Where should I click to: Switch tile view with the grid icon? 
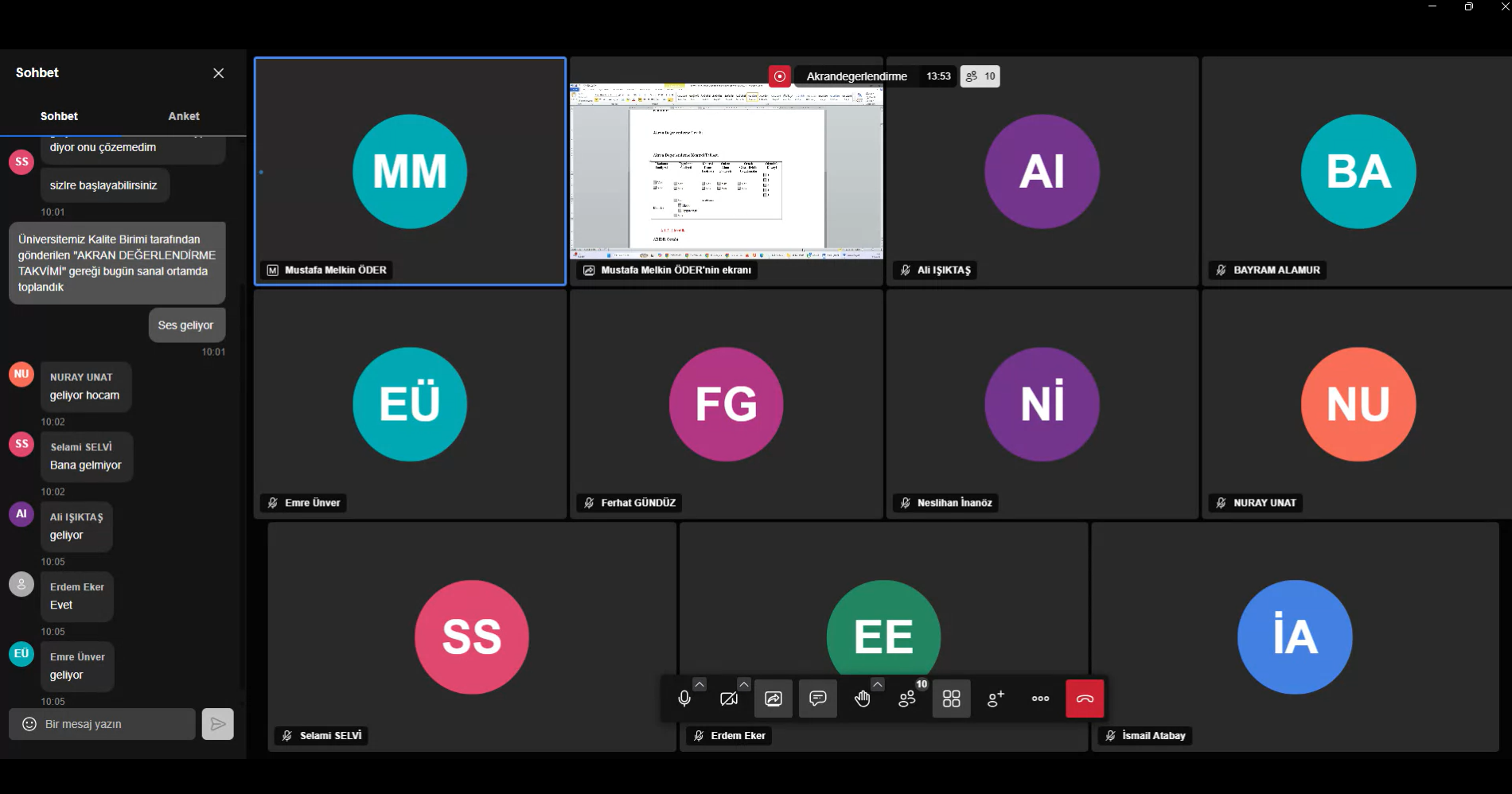click(952, 699)
